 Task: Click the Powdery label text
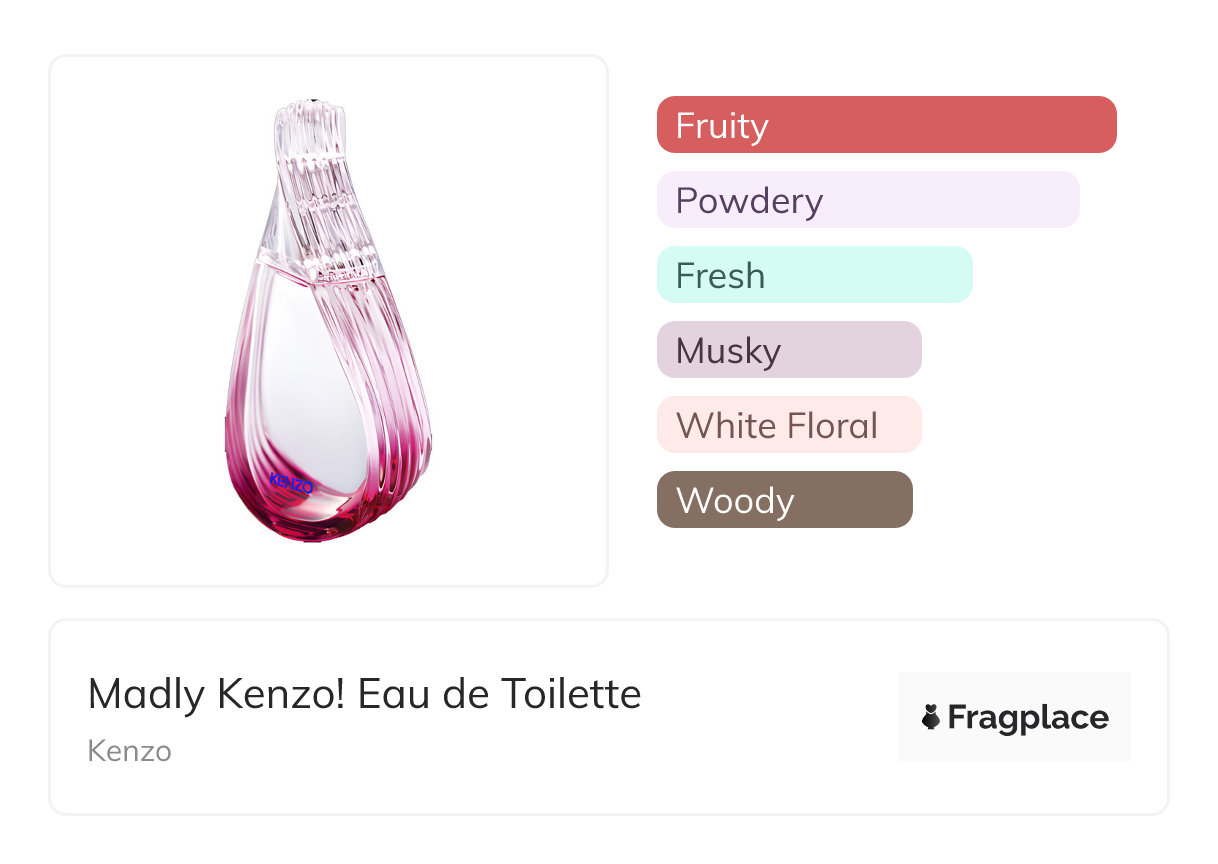click(749, 201)
